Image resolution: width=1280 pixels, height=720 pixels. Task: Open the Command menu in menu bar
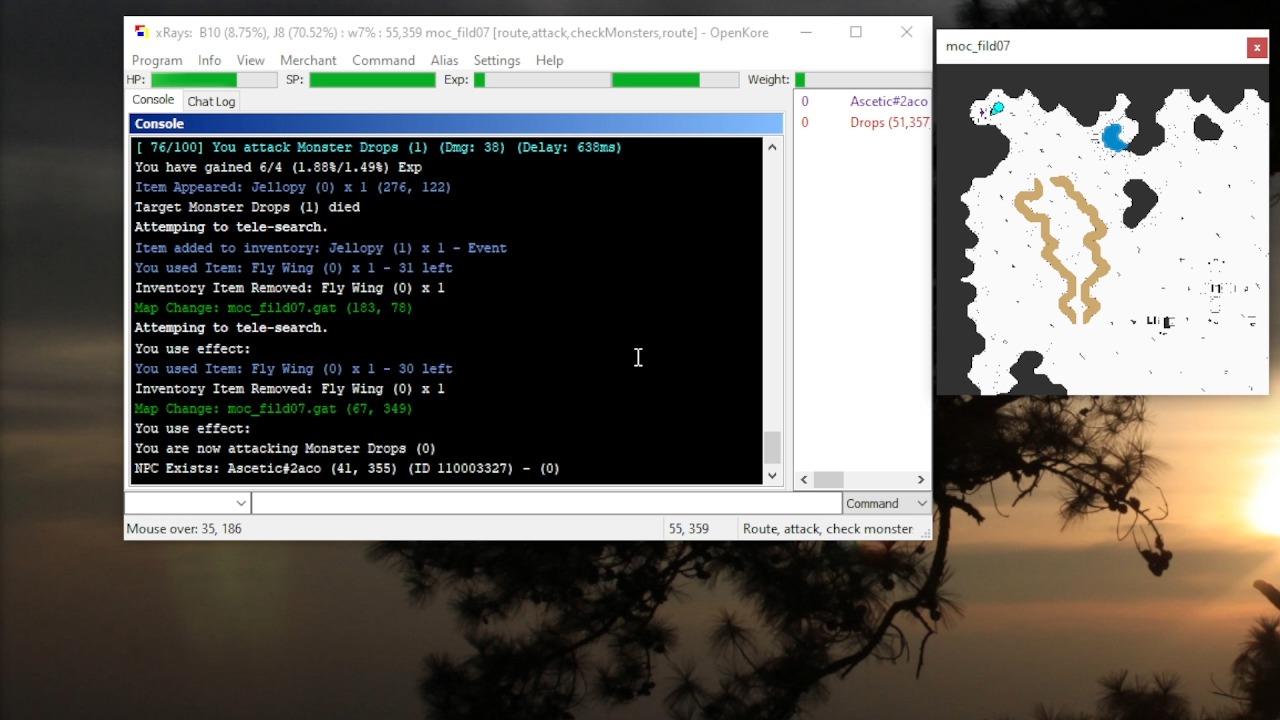(383, 60)
